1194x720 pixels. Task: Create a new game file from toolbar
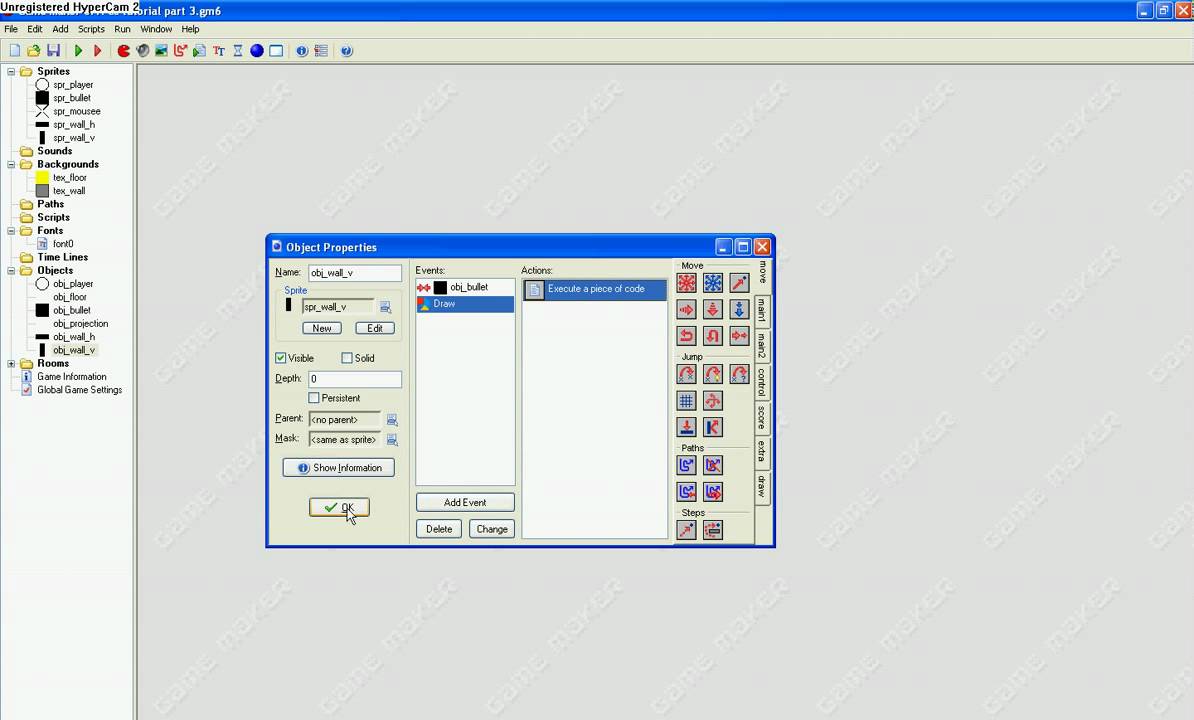[14, 51]
